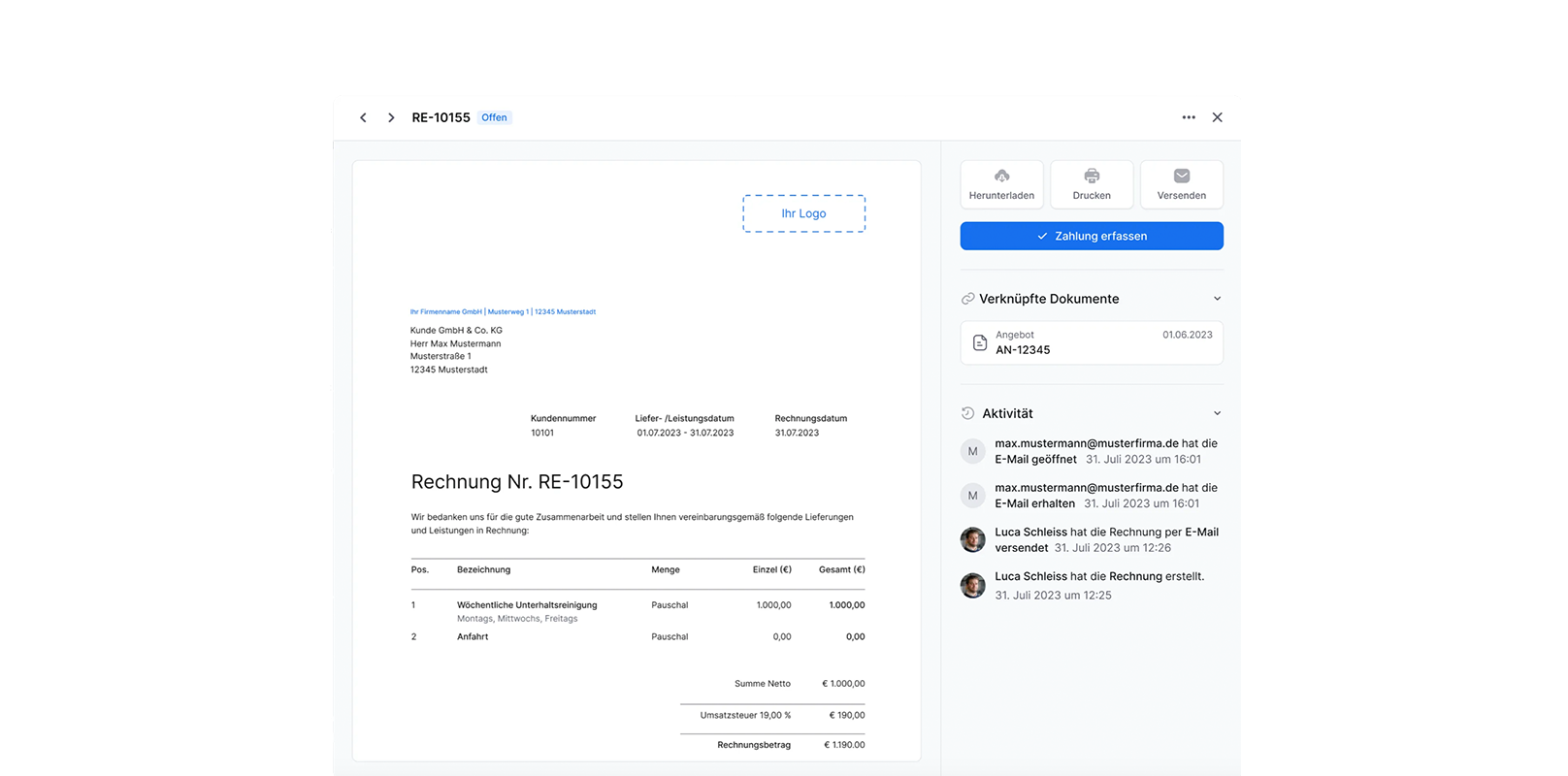This screenshot has height=776, width=1568.
Task: Click the timestamp 31. Juli 2023 um 12:25
Action: tap(1053, 596)
